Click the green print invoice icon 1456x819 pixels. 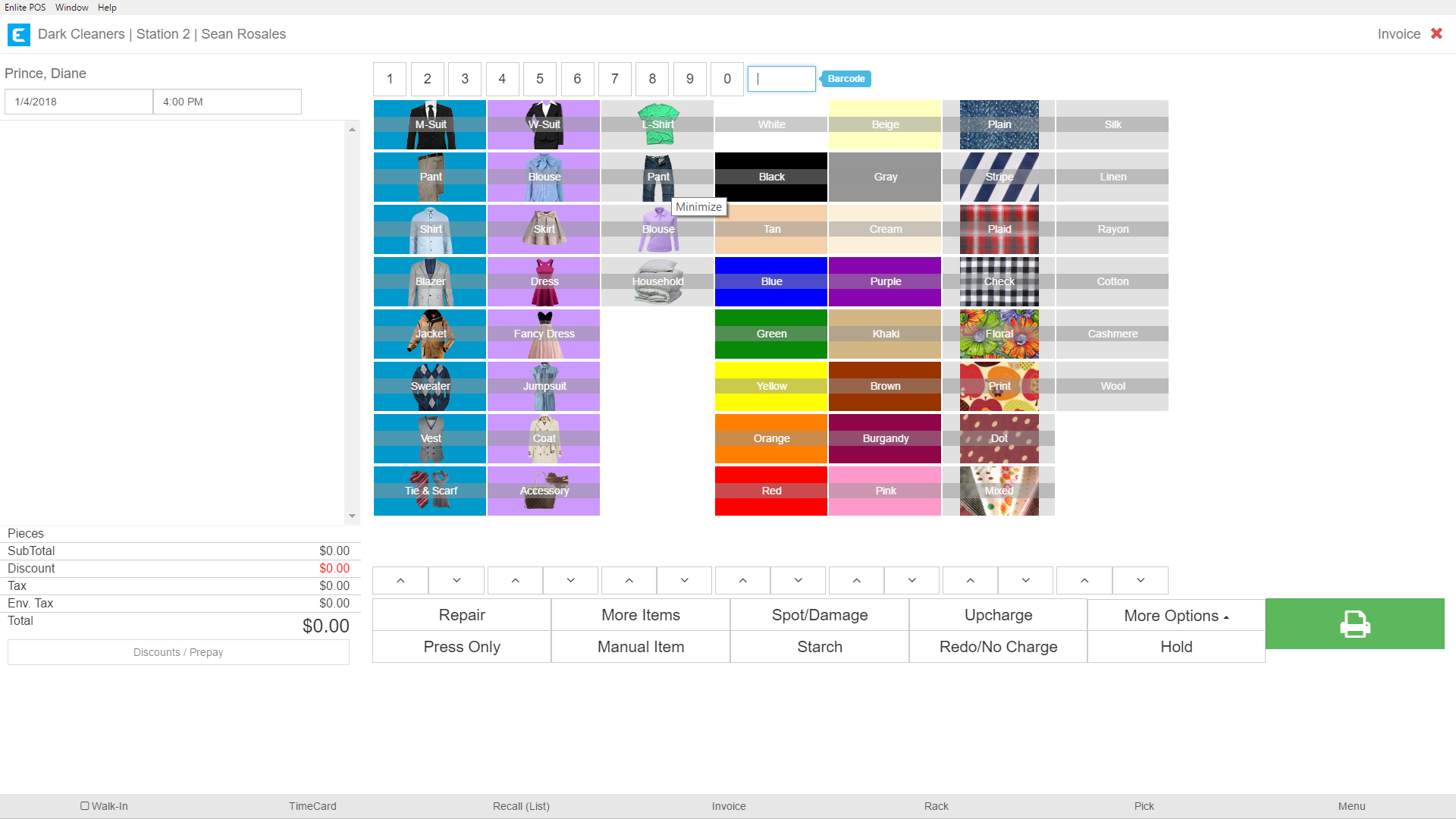[x=1354, y=624]
